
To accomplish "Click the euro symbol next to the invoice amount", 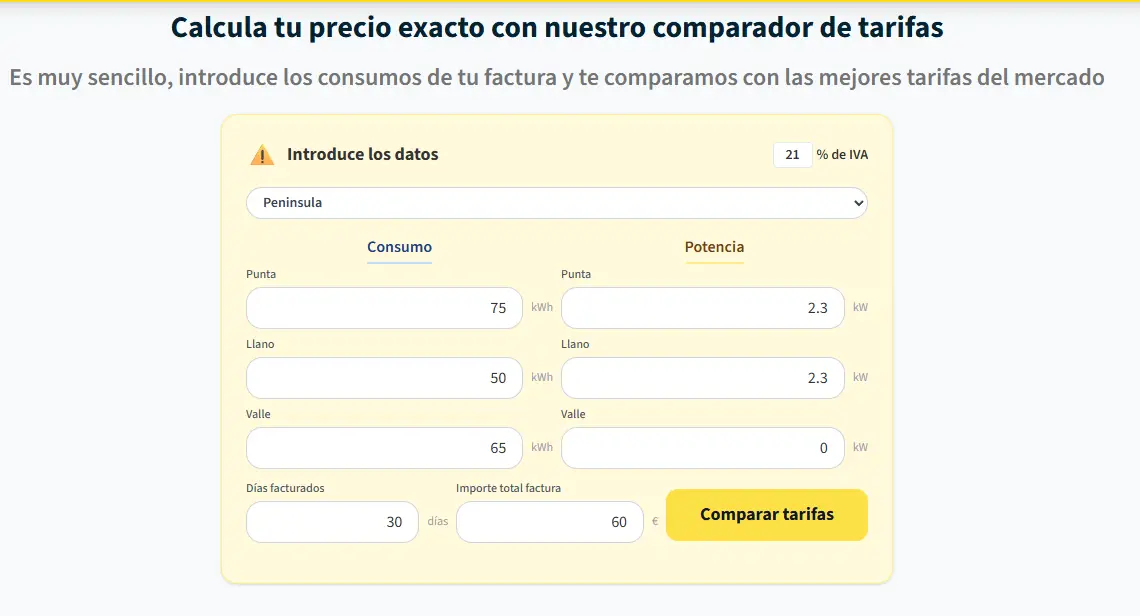I will [657, 521].
